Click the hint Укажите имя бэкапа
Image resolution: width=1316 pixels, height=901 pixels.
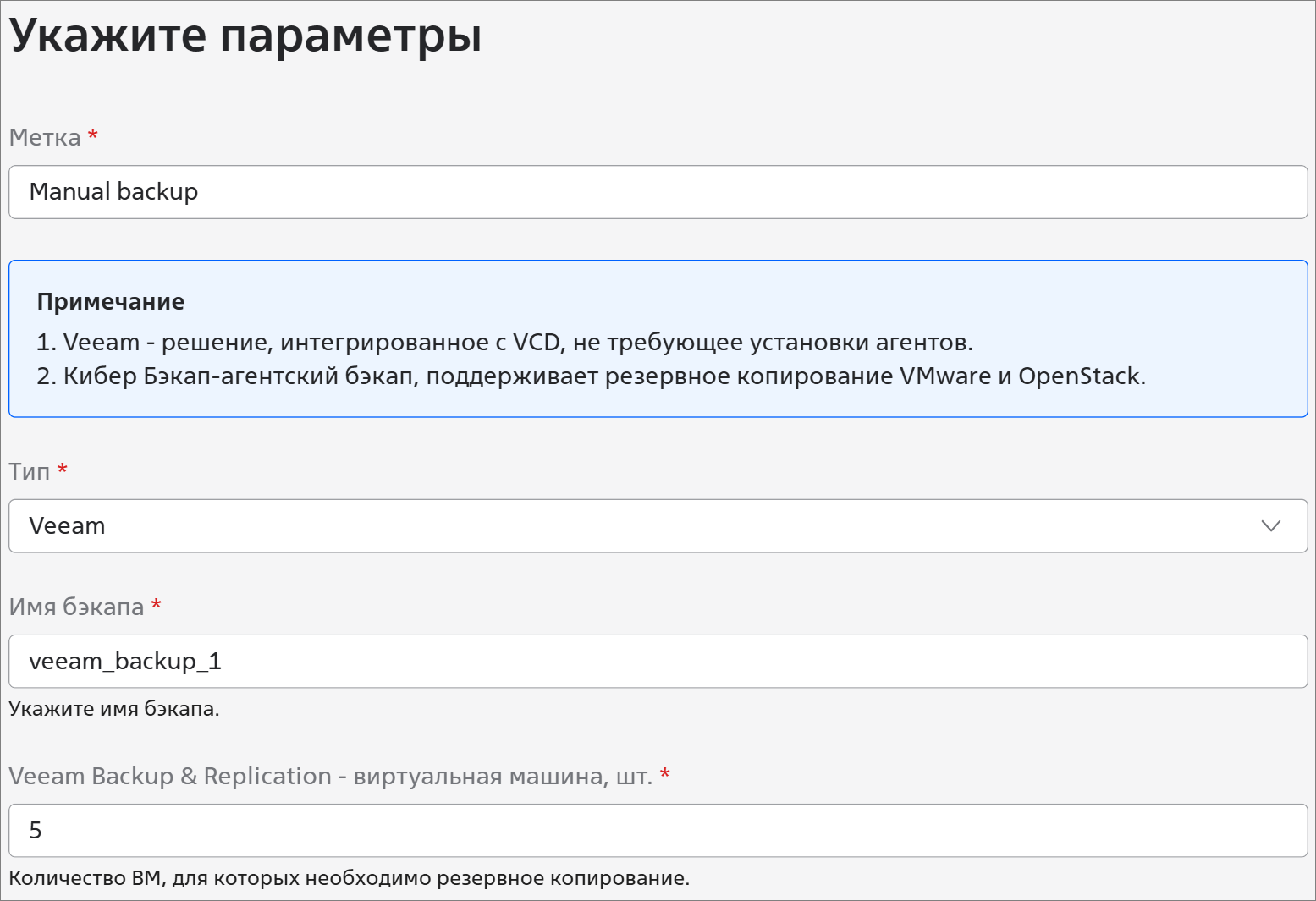point(114,709)
